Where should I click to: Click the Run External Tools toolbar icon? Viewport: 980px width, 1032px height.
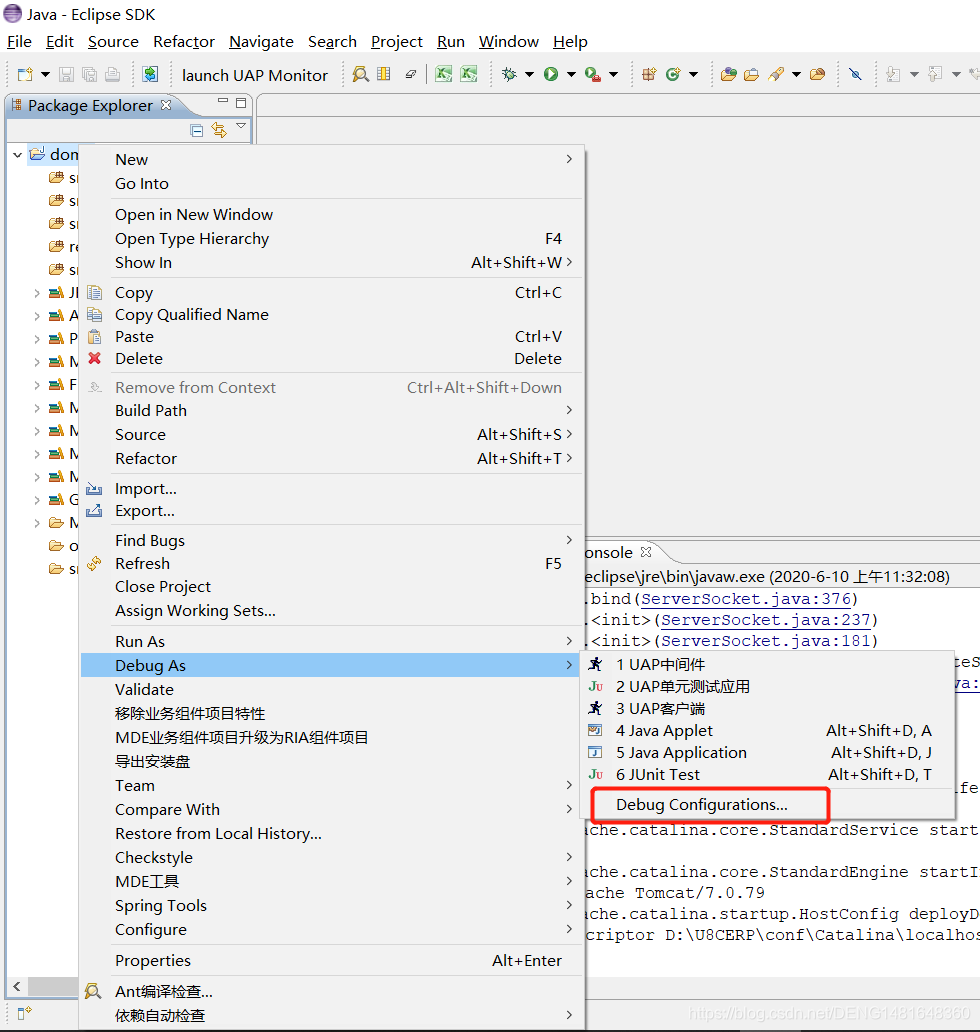coord(592,74)
